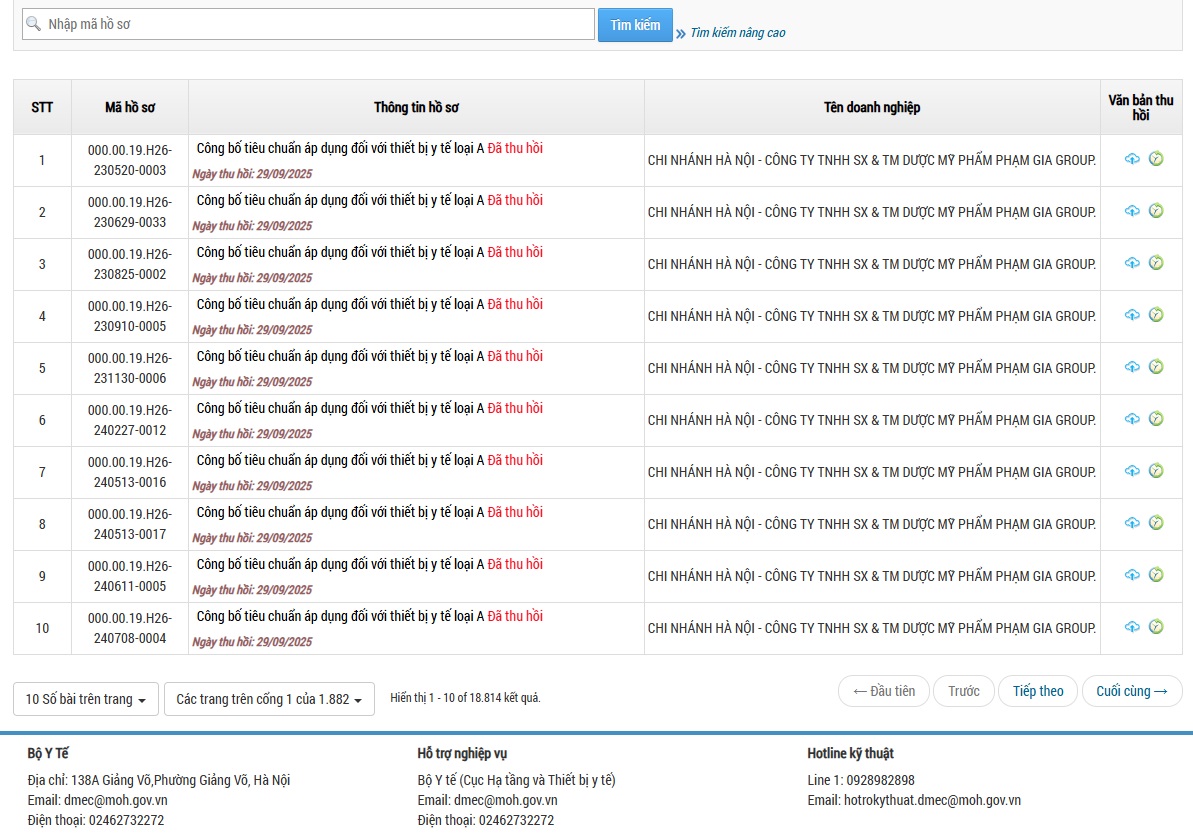Click cloud upload icon in row 1
The height and width of the screenshot is (835, 1193).
click(1132, 159)
